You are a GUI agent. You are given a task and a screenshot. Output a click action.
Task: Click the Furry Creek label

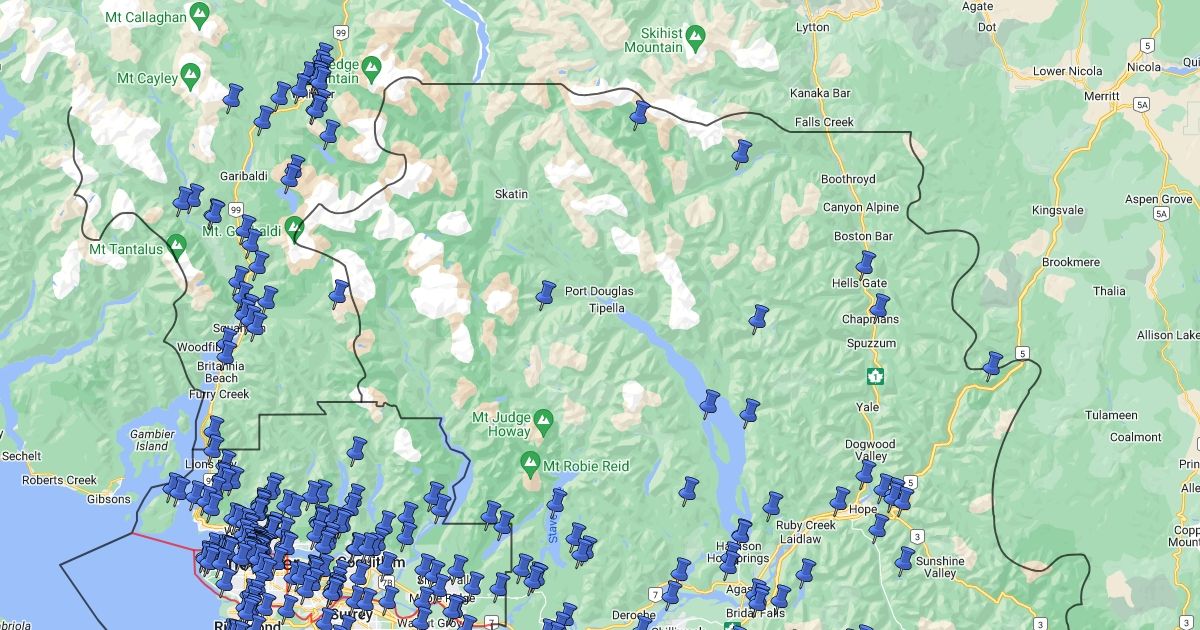[x=218, y=394]
